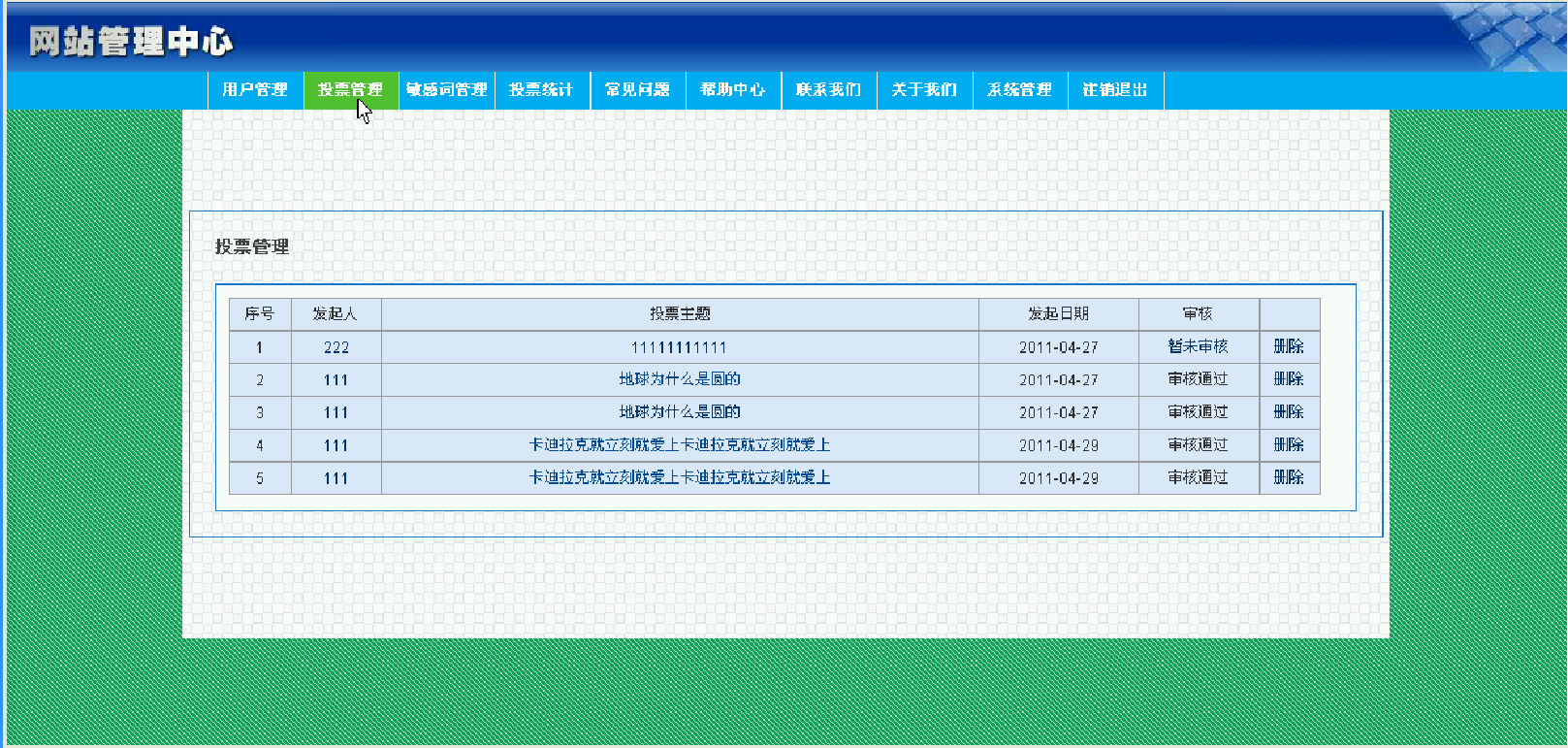Click the 序号 column header
Viewport: 1568px width, 748px height.
(260, 313)
